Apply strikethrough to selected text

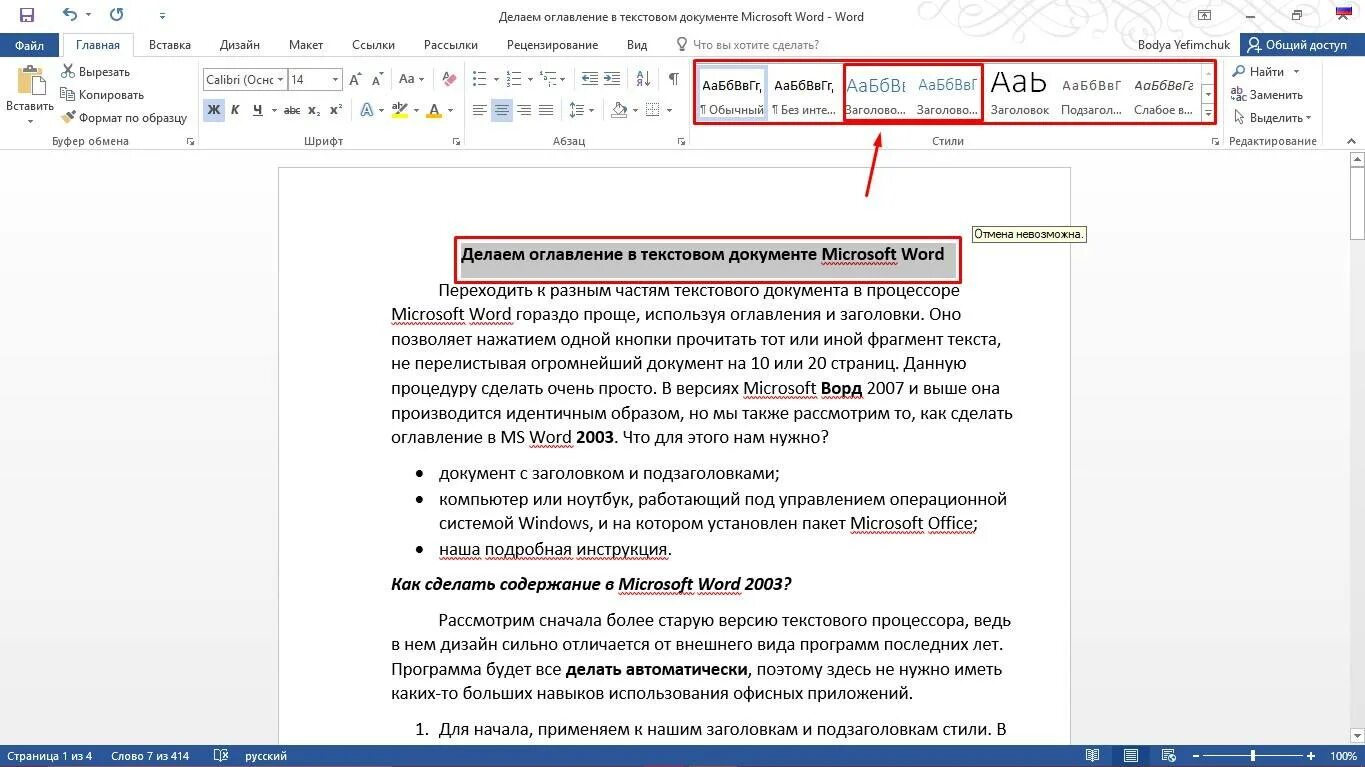[x=292, y=110]
